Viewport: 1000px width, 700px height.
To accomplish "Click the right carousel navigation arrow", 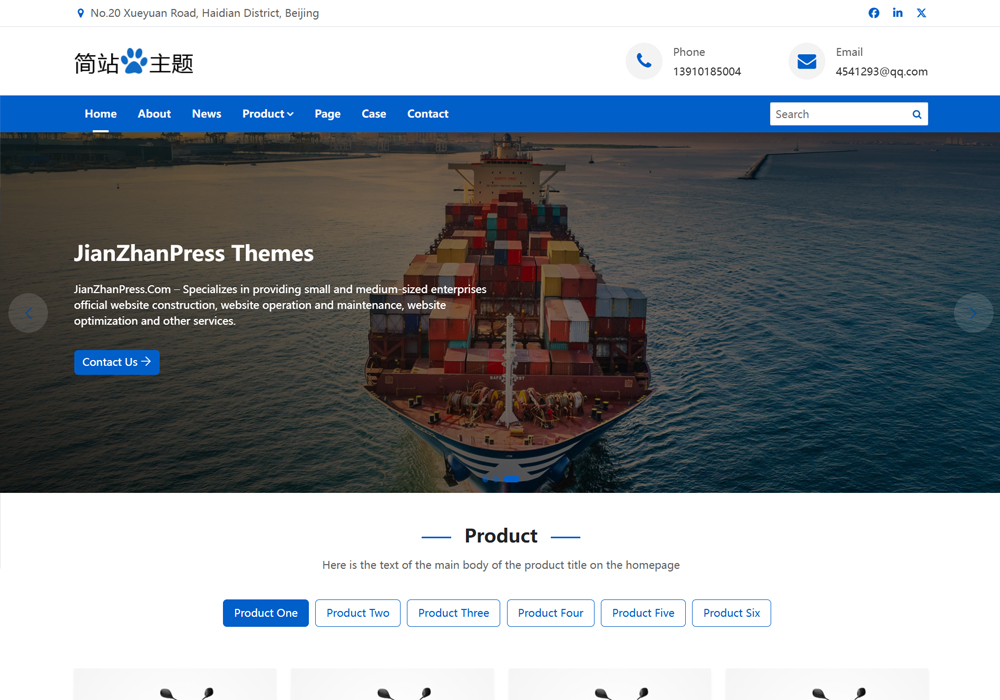I will [x=973, y=313].
